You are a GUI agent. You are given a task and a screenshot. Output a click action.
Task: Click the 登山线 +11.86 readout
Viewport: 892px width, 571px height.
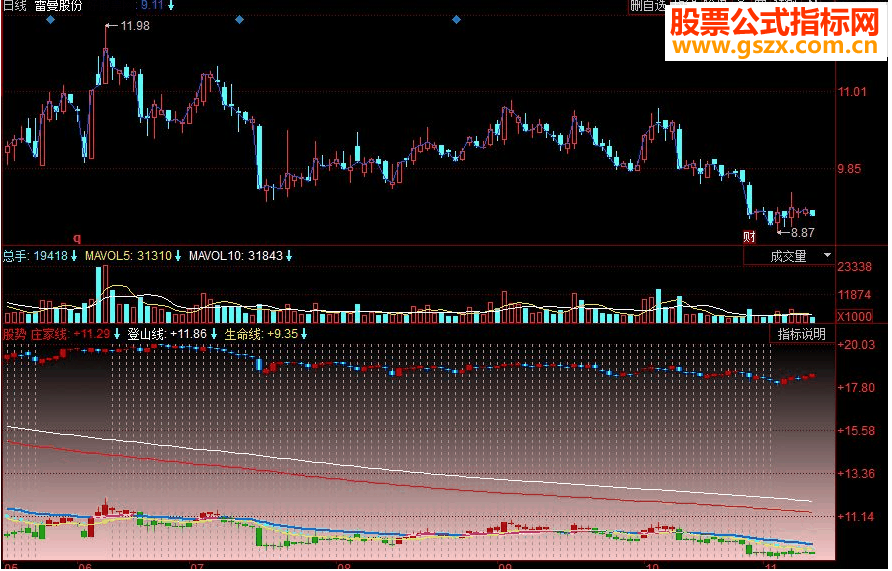click(167, 334)
